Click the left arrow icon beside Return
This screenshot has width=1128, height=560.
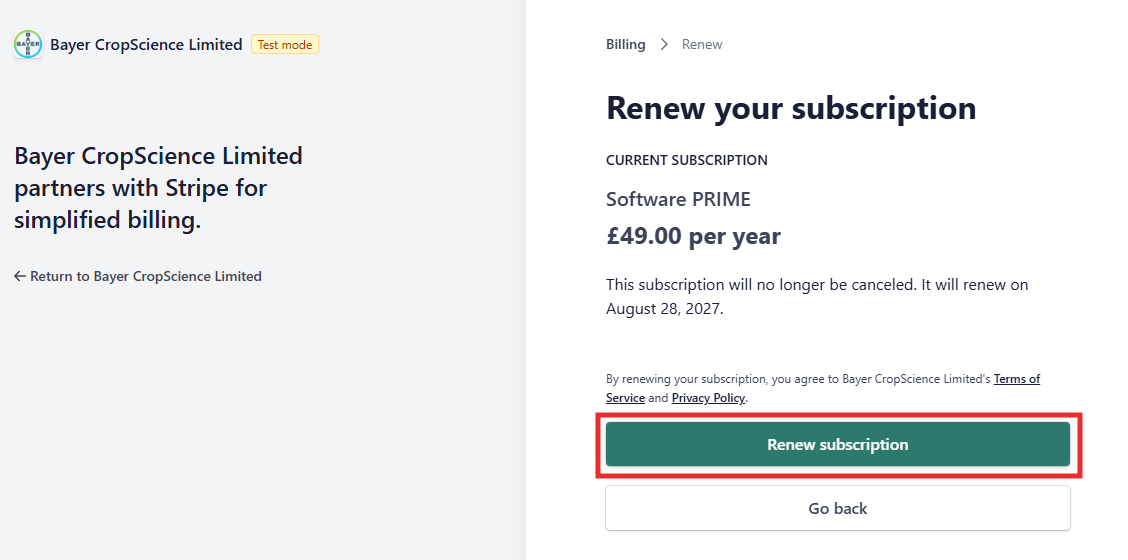coord(20,276)
